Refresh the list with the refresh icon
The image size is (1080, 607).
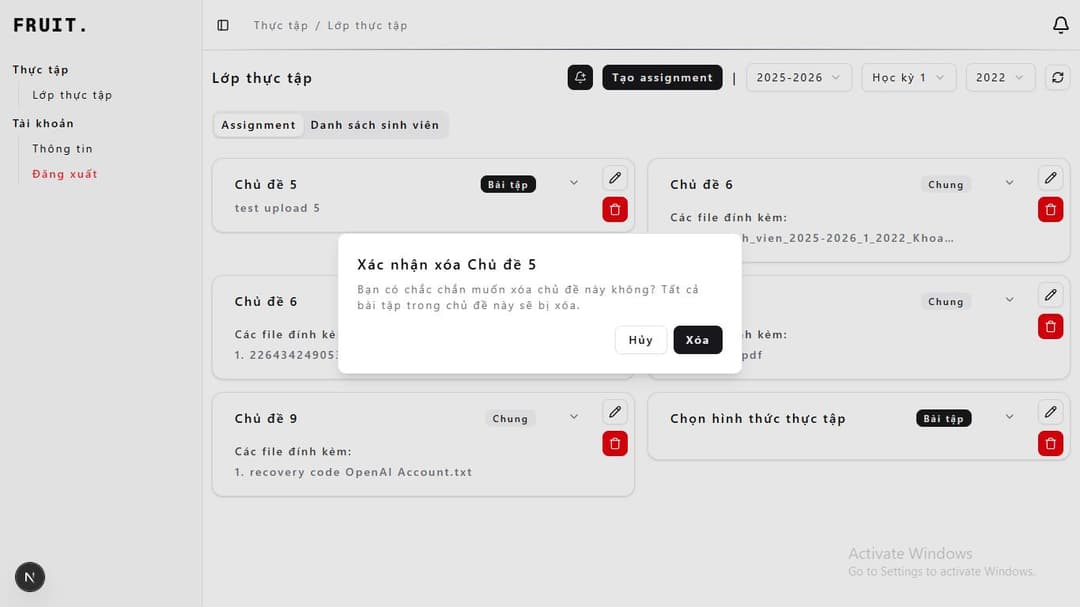pyautogui.click(x=1057, y=77)
